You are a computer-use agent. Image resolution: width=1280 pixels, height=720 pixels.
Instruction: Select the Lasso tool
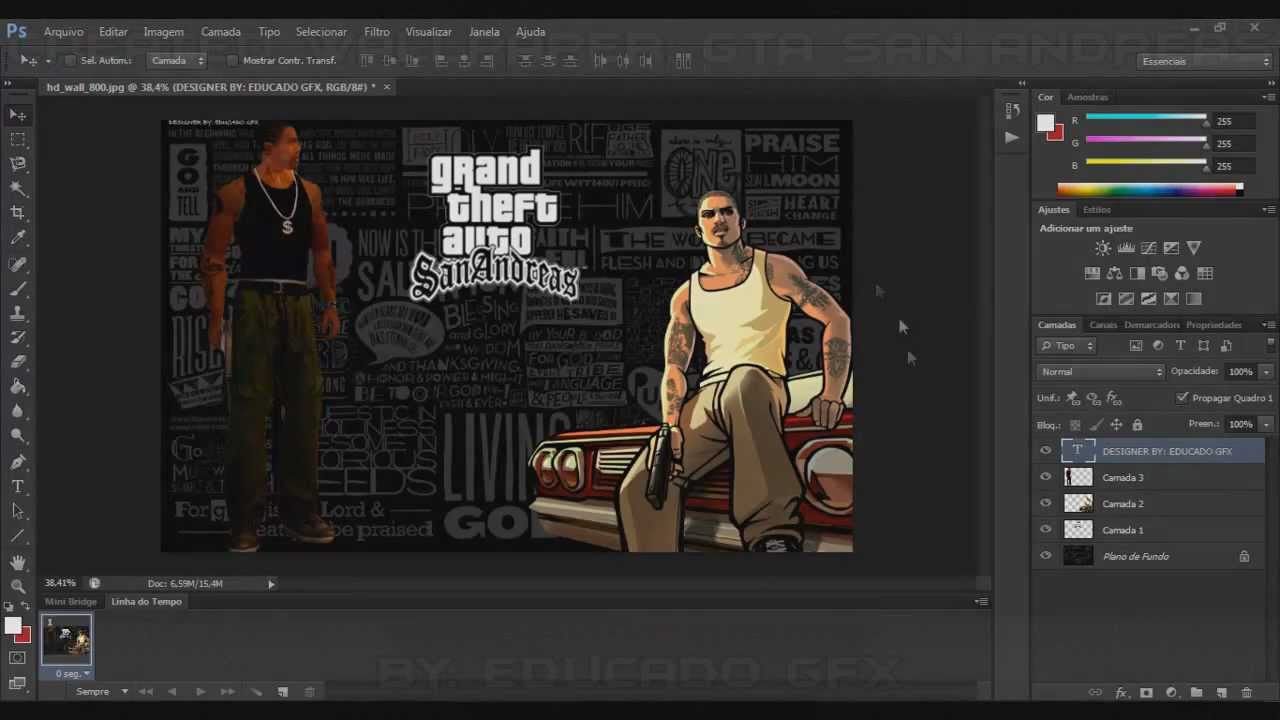tap(18, 163)
